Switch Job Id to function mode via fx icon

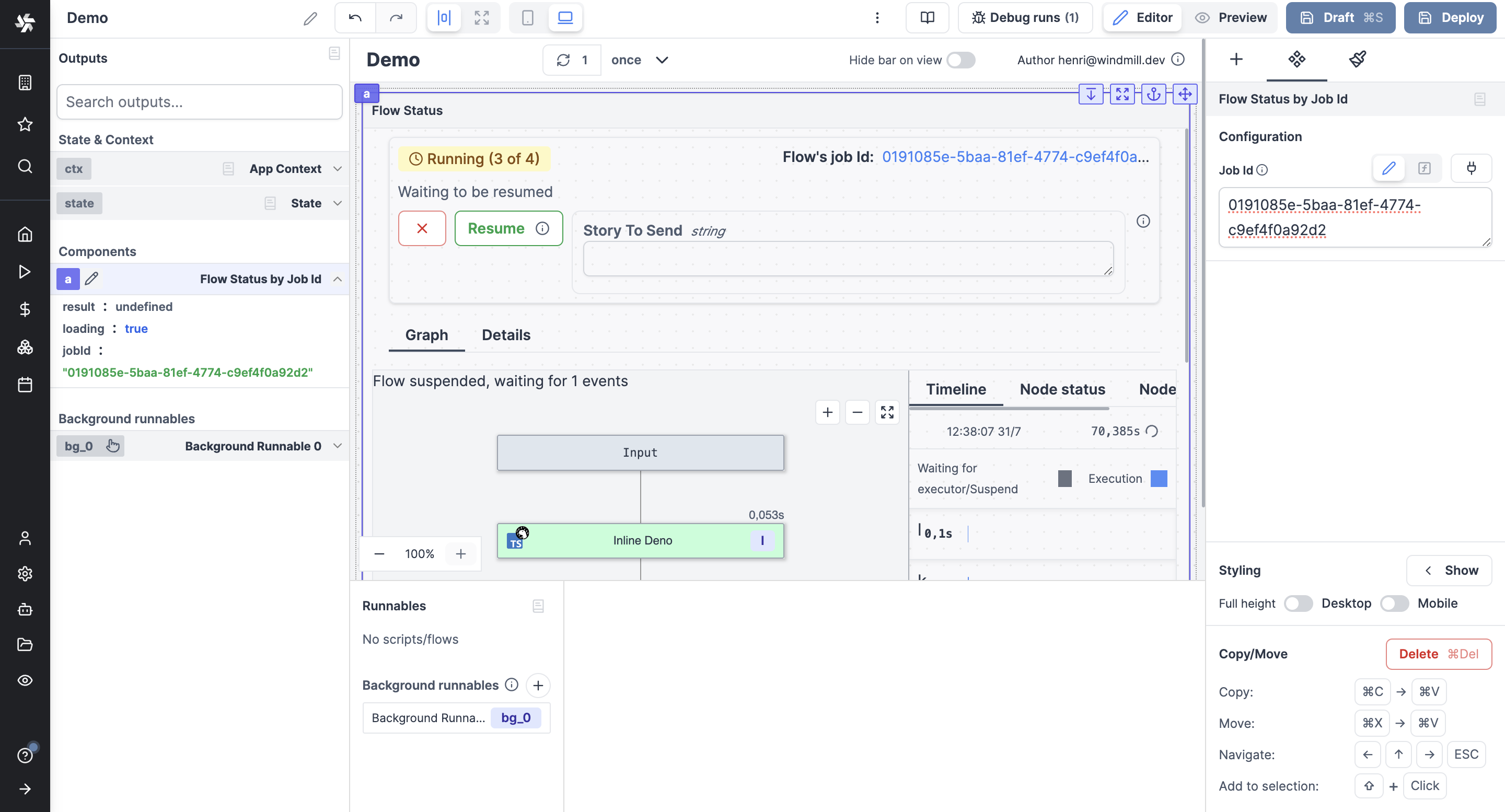(1426, 168)
